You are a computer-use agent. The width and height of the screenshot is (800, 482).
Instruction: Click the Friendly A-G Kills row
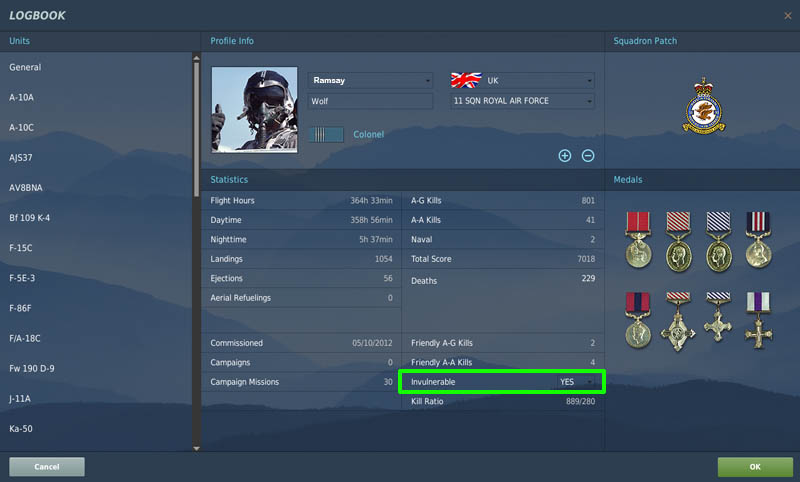(x=503, y=343)
